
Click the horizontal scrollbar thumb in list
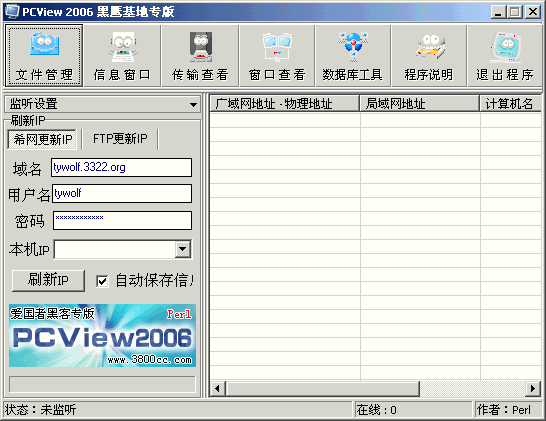click(322, 389)
